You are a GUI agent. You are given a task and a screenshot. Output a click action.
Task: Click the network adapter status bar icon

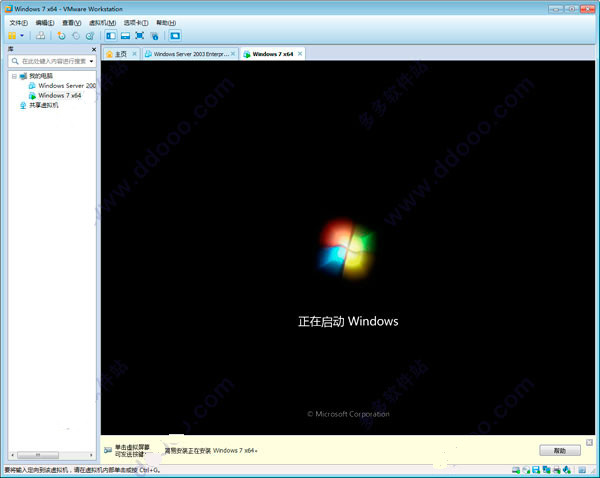[x=546, y=470]
